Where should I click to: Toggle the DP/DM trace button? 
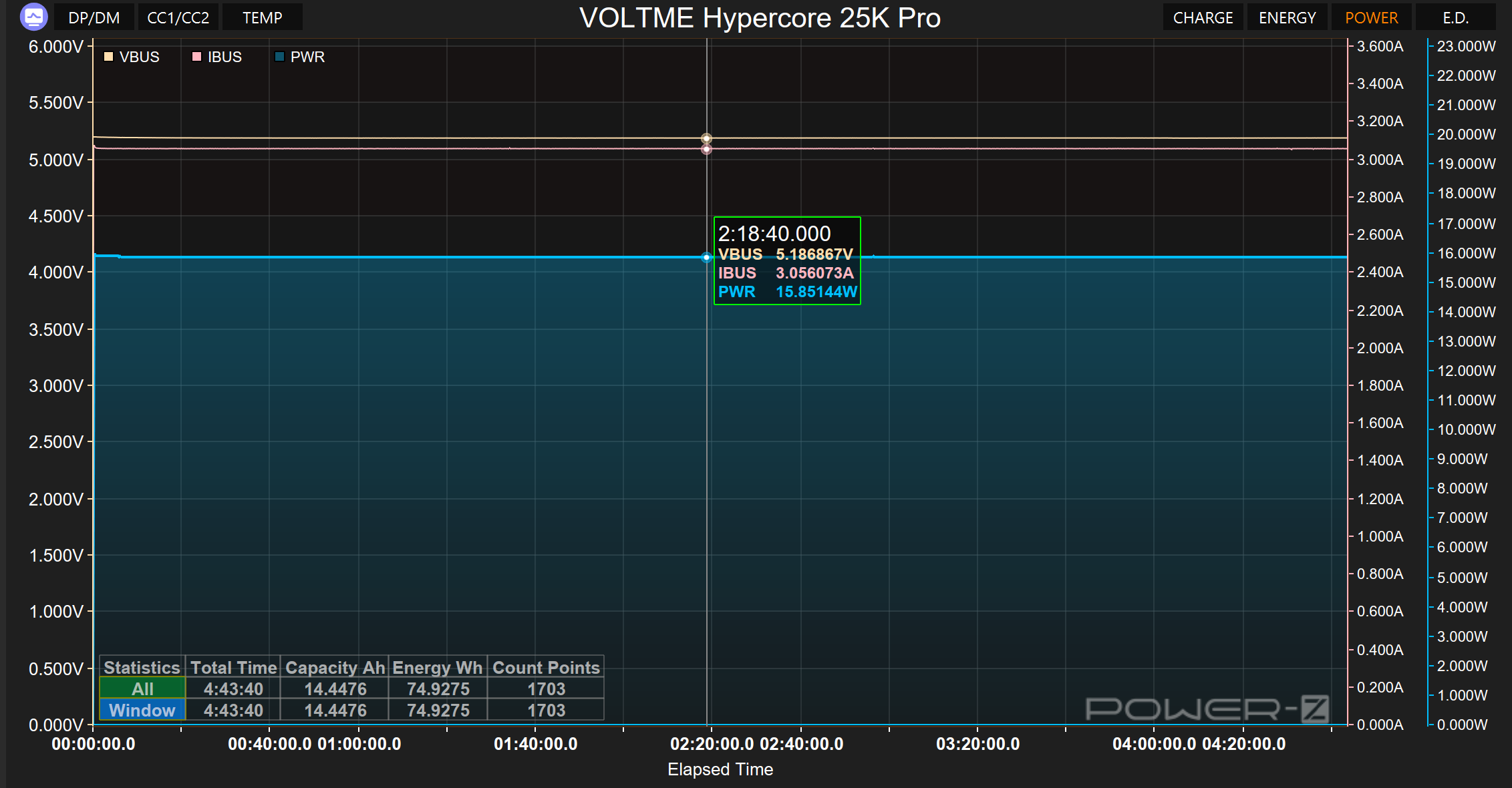coord(94,17)
